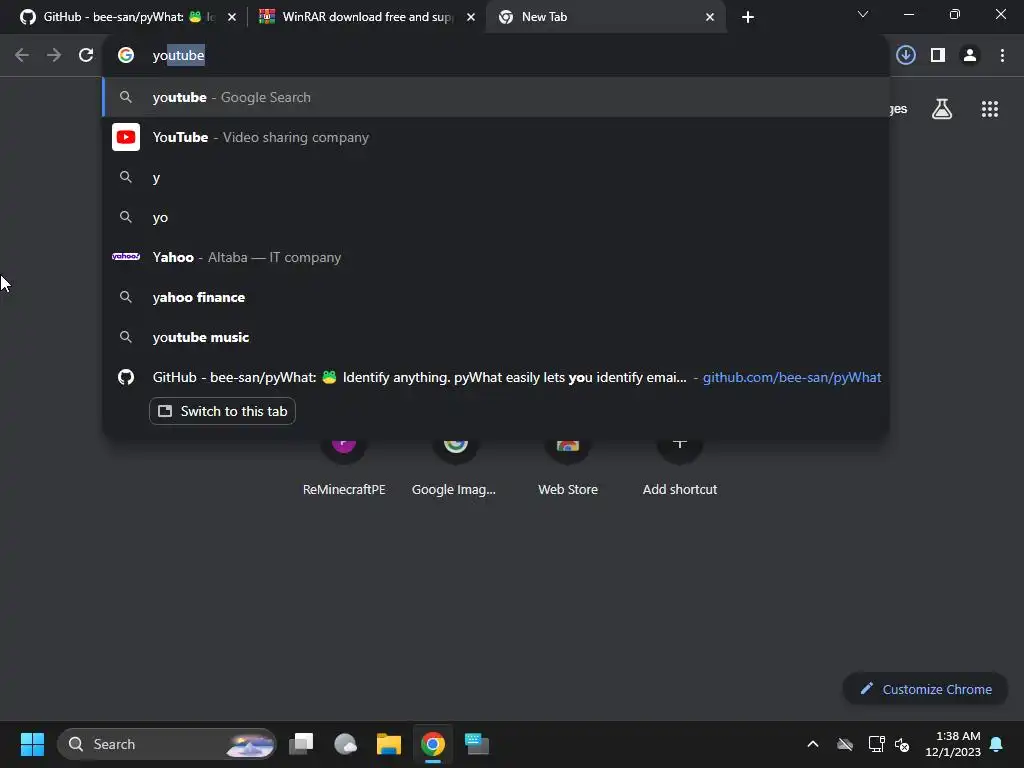1024x768 pixels.
Task: Open the clock showing 1:38 AM
Action: (953, 744)
